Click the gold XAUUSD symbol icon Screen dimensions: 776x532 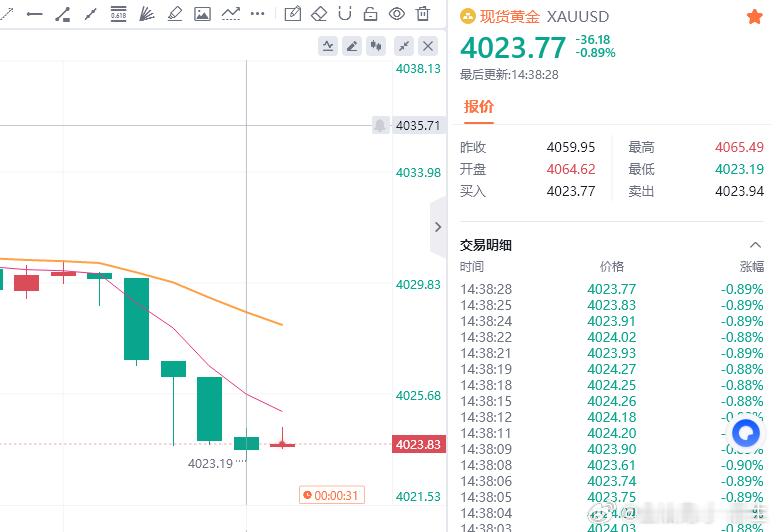468,17
